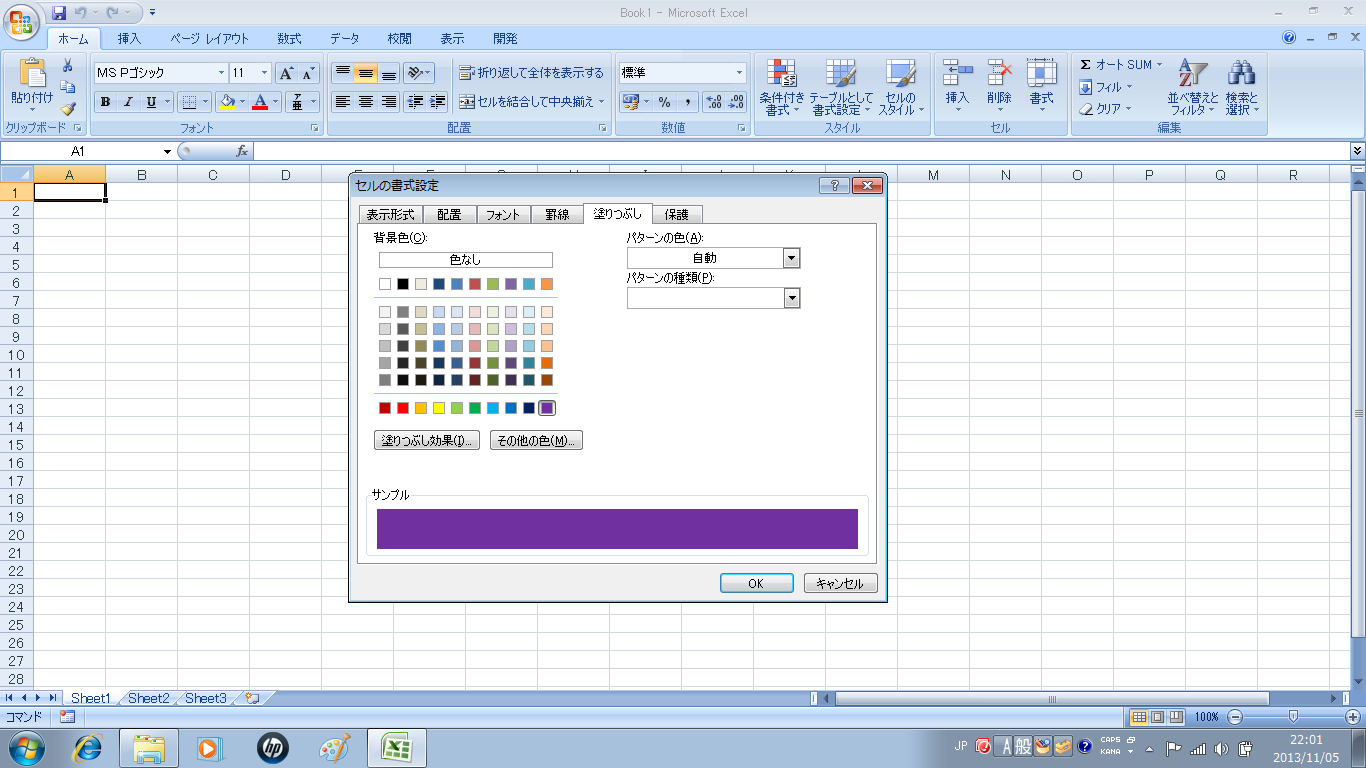Image resolution: width=1366 pixels, height=768 pixels.
Task: Expand the パターンの種類 (pattern type) dropdown
Action: coord(791,298)
